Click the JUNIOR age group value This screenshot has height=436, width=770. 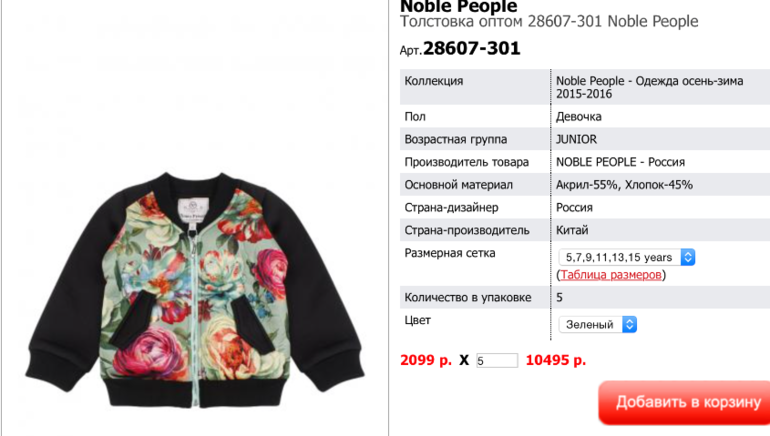576,139
